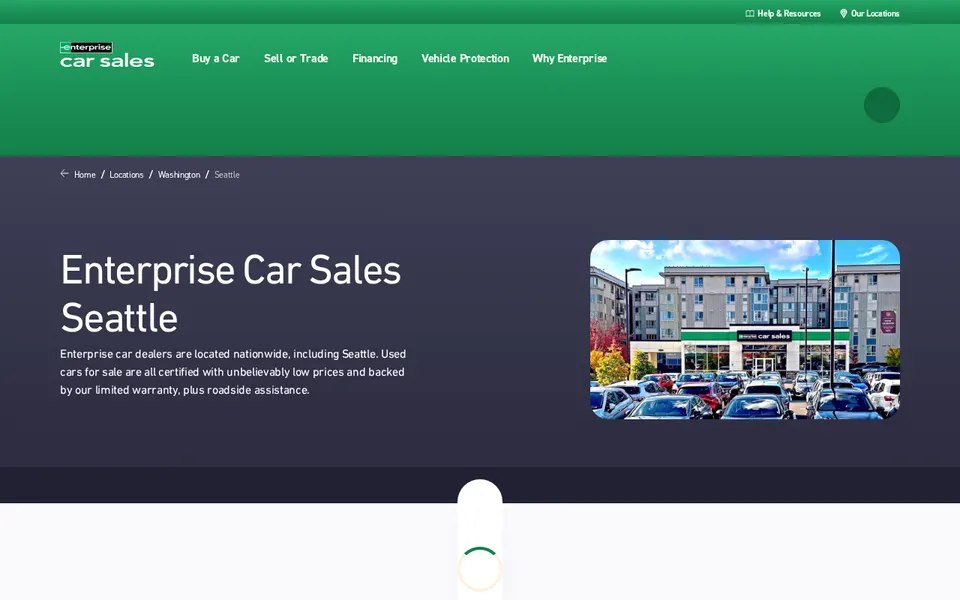
Task: Open the Financing menu
Action: pyautogui.click(x=375, y=58)
